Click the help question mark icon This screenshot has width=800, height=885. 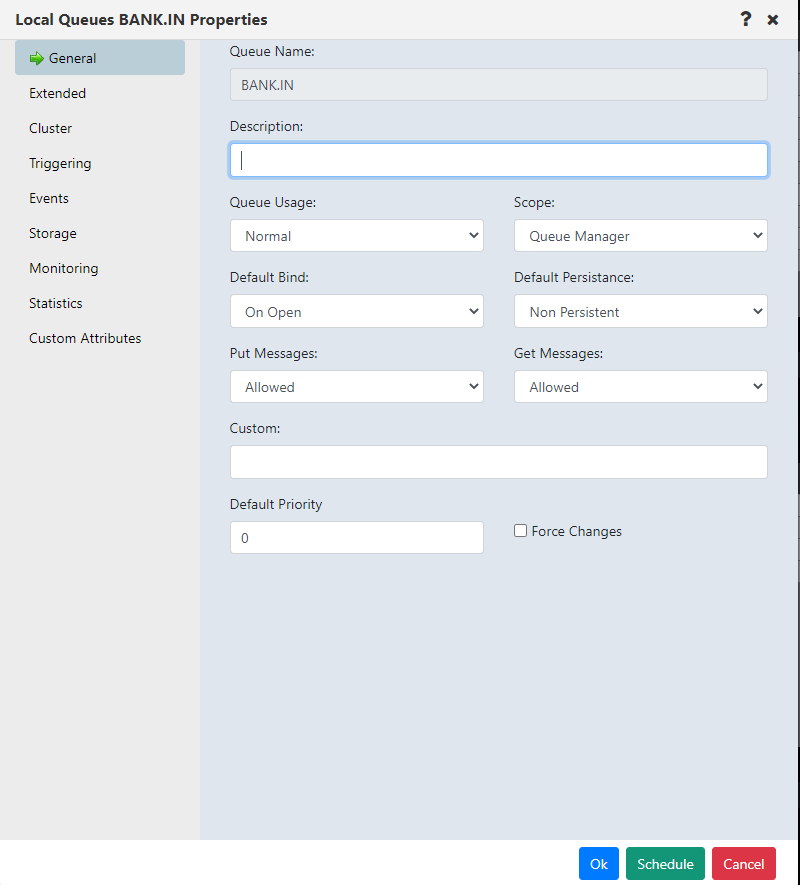tap(745, 19)
